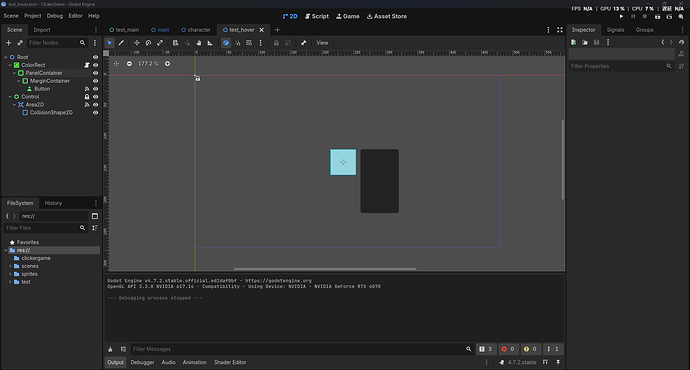The image size is (690, 370).
Task: Lock the selected node in viewport toolbar
Action: [276, 43]
